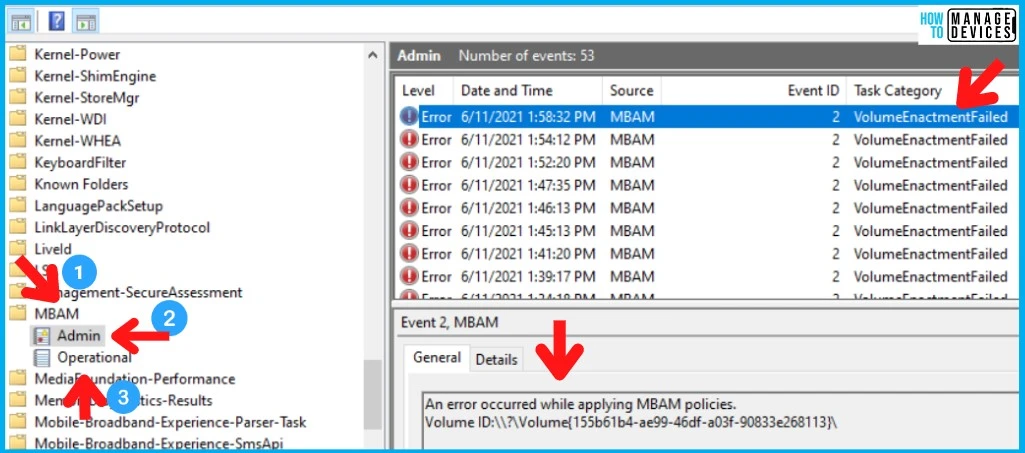Open the Kernel-ShimEngine folder

pos(95,76)
